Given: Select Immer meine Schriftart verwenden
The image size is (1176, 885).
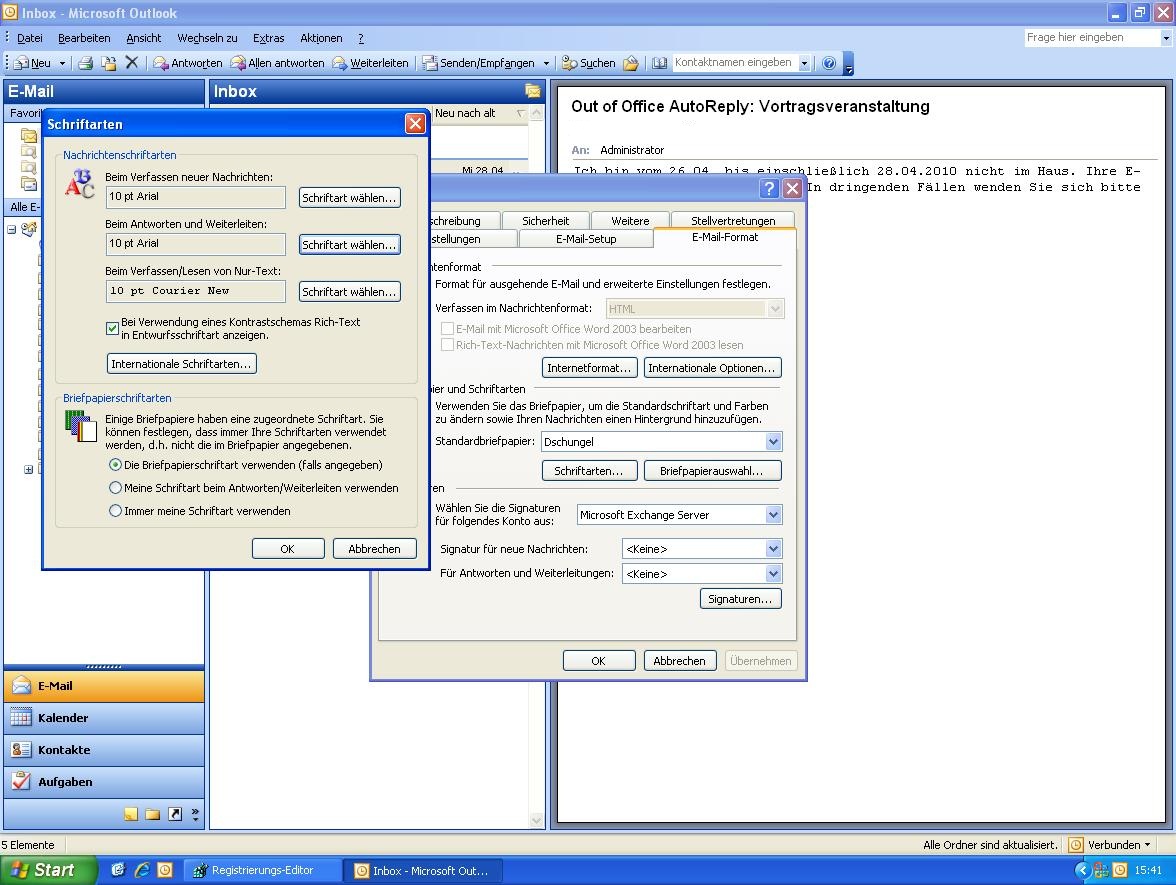Looking at the screenshot, I should [116, 511].
